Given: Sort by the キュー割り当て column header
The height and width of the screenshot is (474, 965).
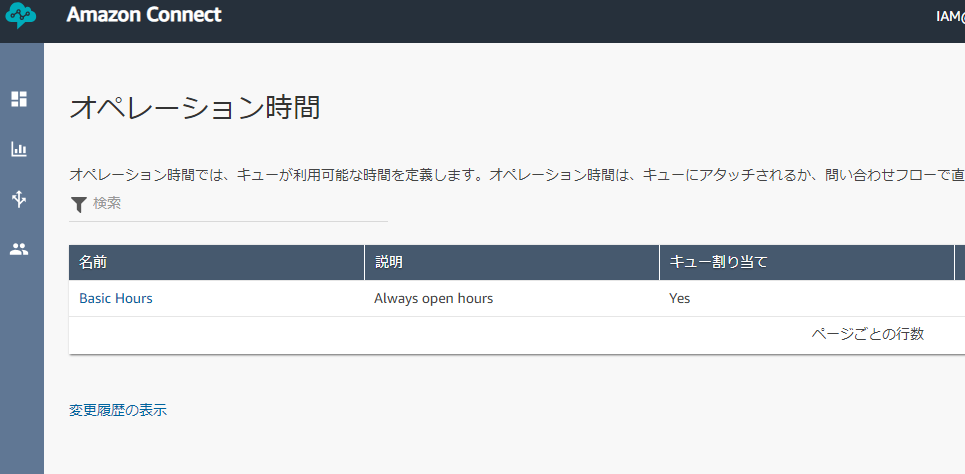Looking at the screenshot, I should coord(807,262).
